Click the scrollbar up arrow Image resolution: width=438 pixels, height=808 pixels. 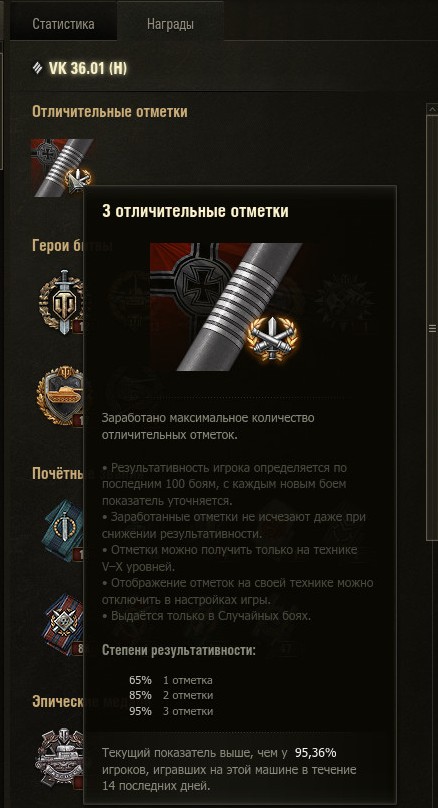[432, 109]
